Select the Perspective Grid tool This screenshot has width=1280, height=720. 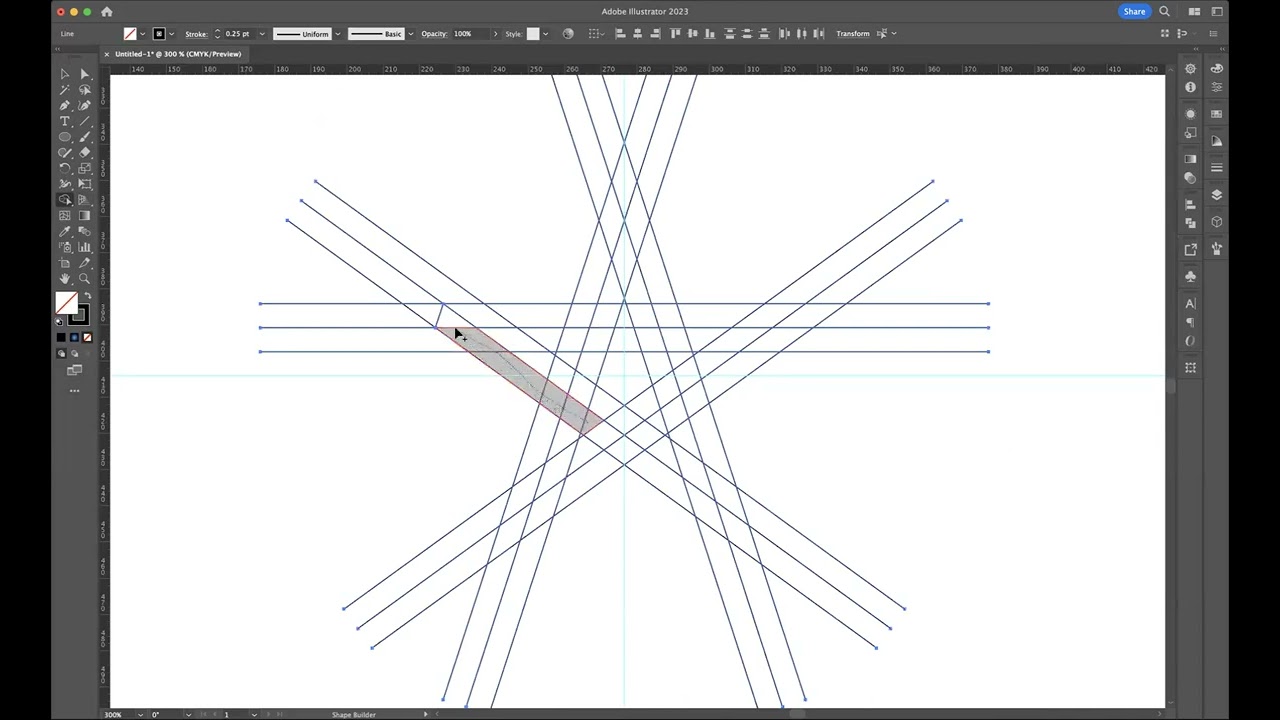click(x=84, y=200)
